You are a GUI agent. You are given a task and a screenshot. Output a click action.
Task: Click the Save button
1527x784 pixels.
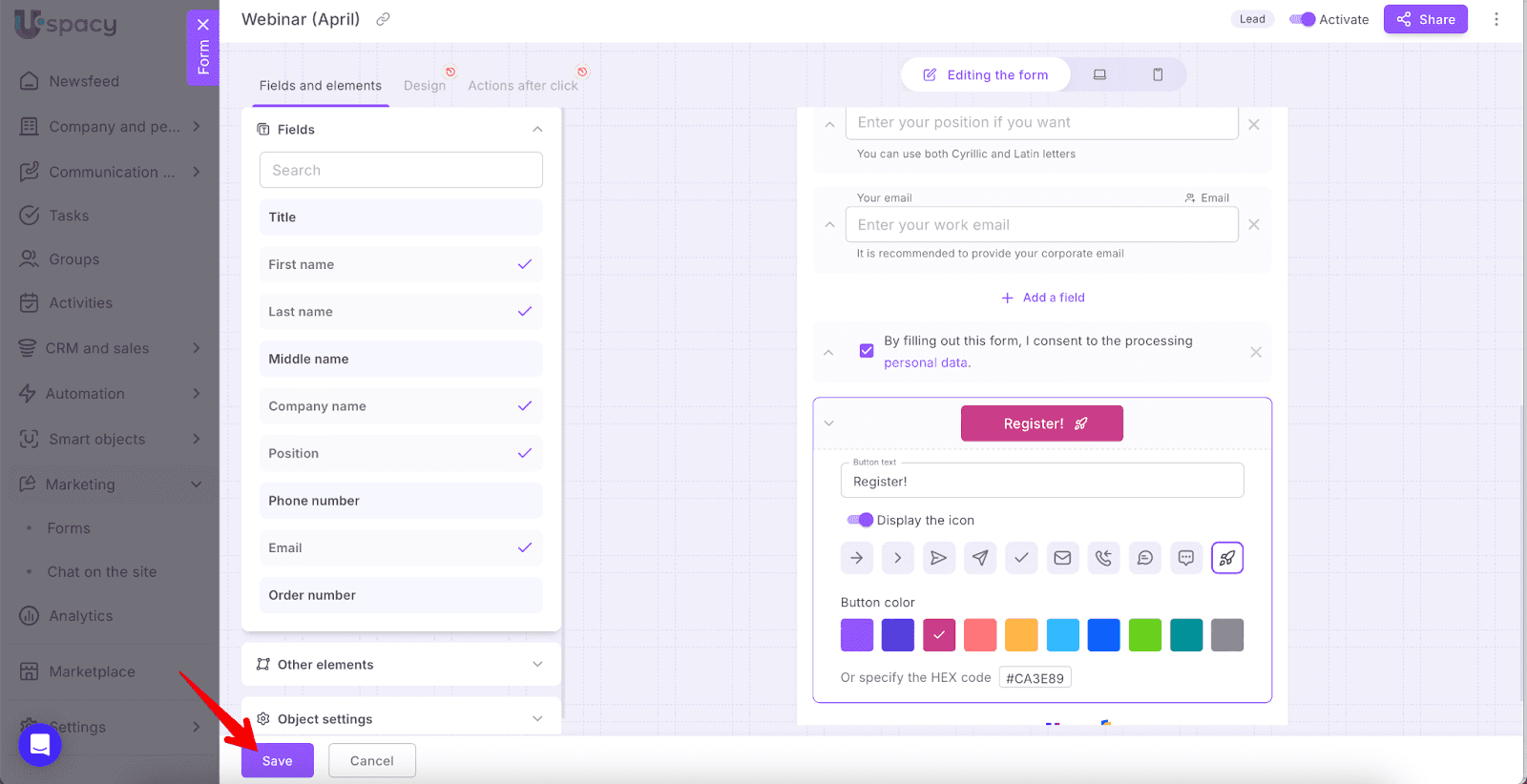point(277,760)
